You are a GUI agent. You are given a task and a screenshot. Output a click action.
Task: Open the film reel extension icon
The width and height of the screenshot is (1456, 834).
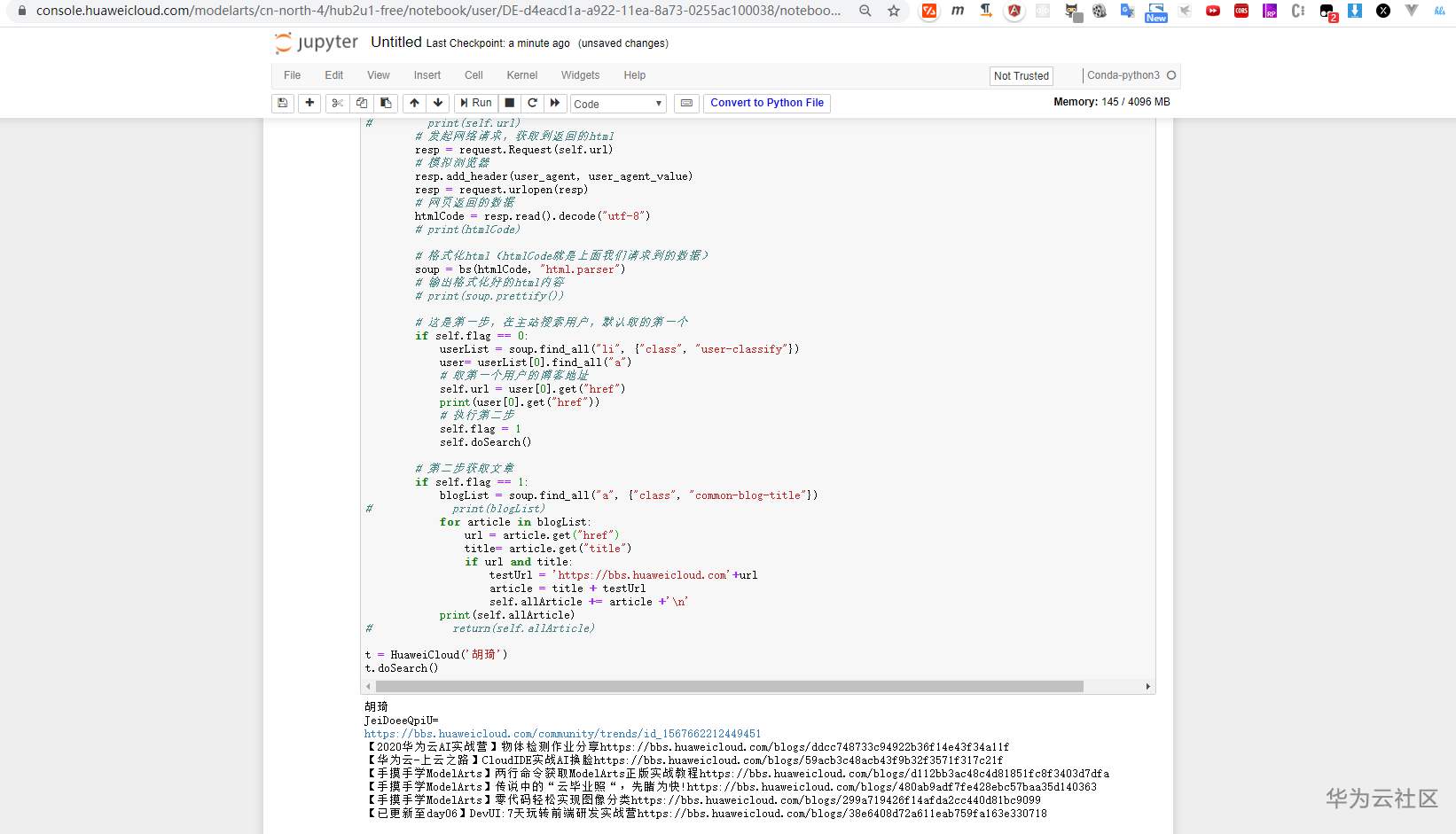[1100, 11]
